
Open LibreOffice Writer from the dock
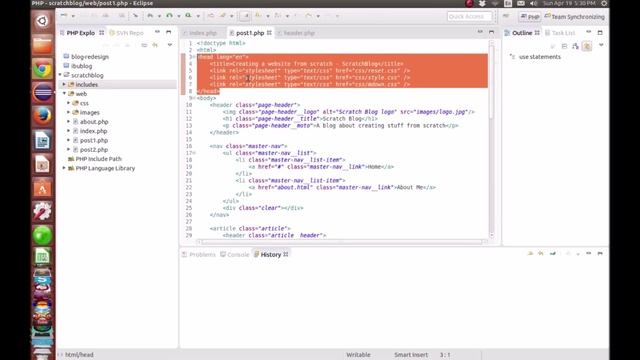(x=42, y=140)
